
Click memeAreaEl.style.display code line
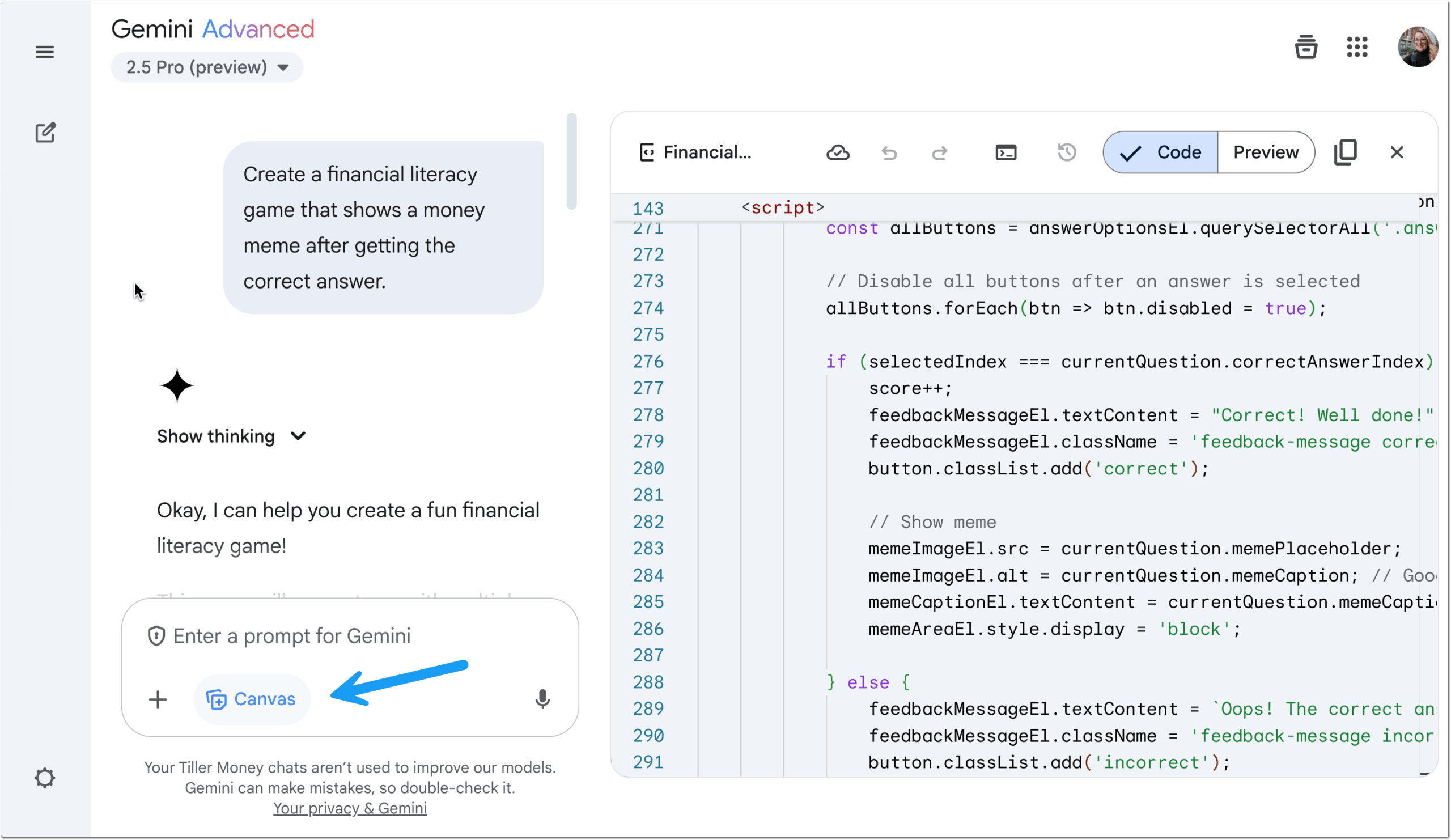1054,629
